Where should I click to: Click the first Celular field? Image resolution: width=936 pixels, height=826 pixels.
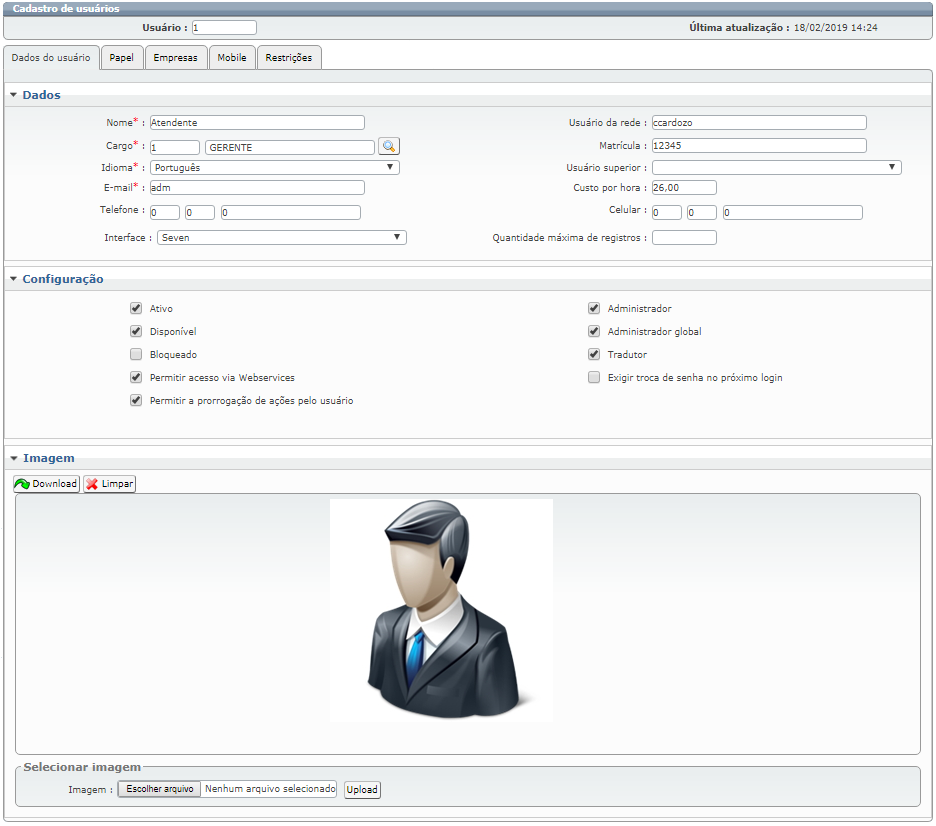667,212
